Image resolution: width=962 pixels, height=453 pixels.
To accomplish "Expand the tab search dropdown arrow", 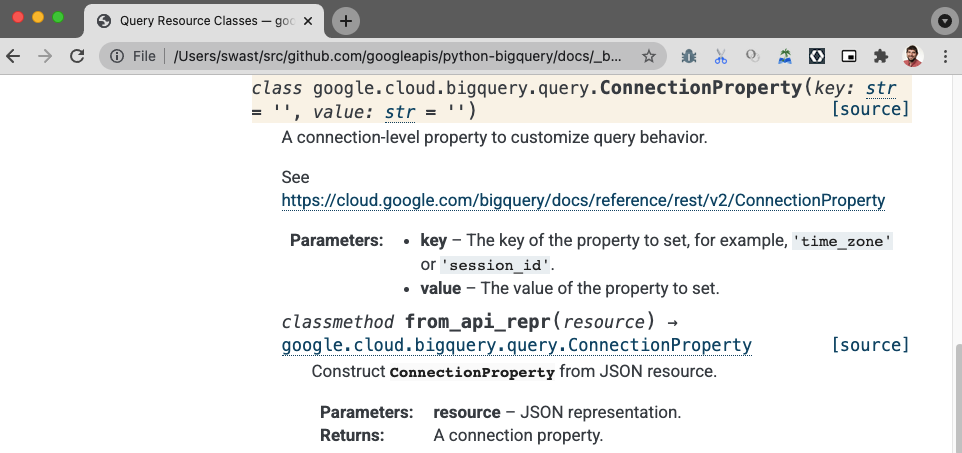I will (x=944, y=21).
